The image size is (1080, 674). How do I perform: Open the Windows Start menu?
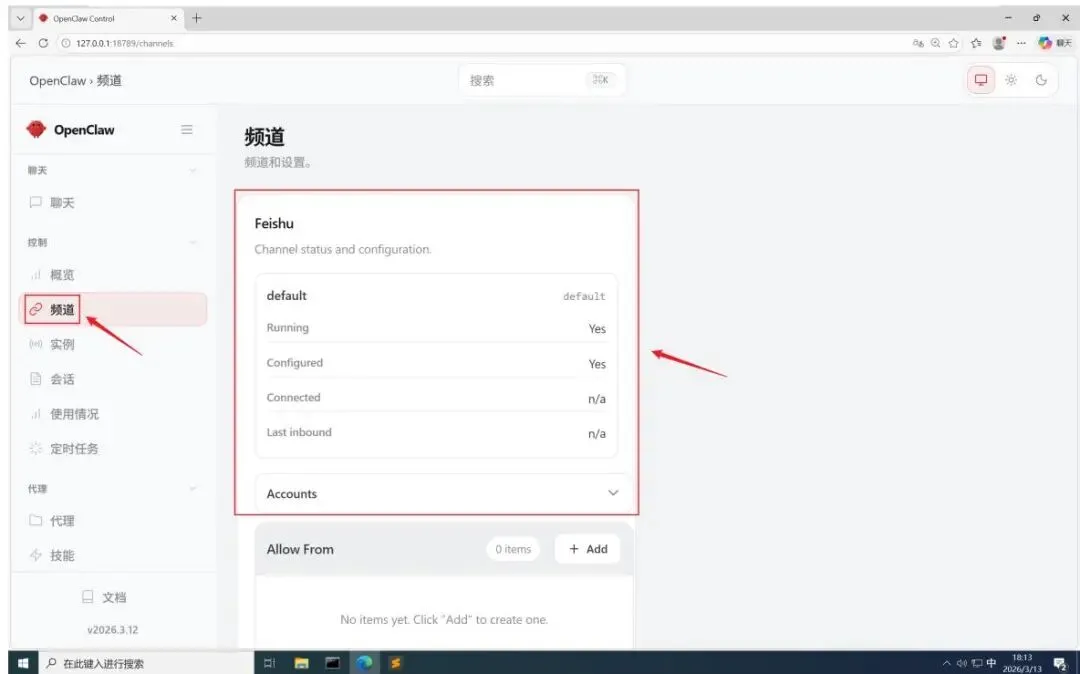(x=22, y=663)
